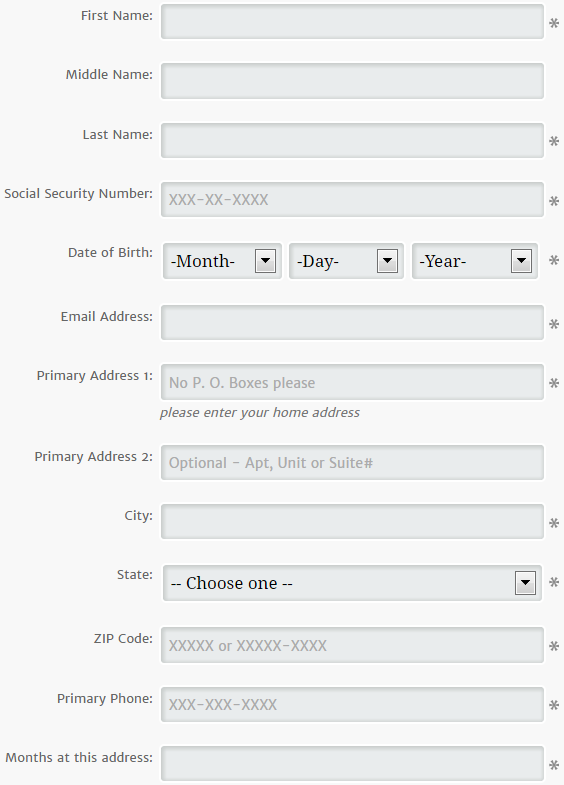Click the Primary Address 2 optional field
The width and height of the screenshot is (564, 785).
352,463
